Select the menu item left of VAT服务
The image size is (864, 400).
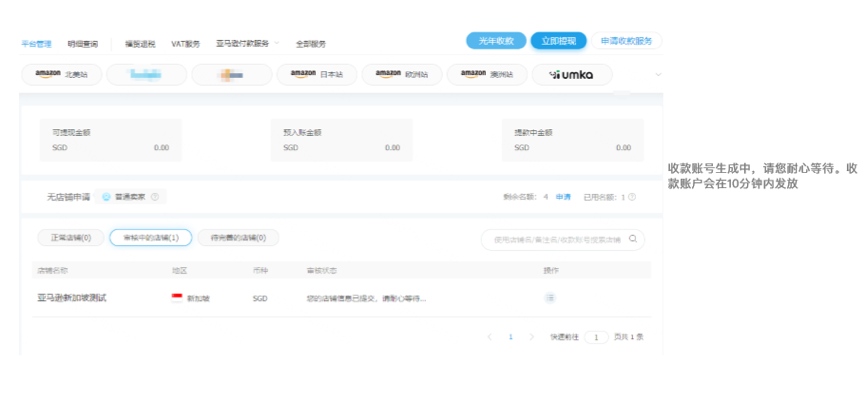pyautogui.click(x=140, y=44)
